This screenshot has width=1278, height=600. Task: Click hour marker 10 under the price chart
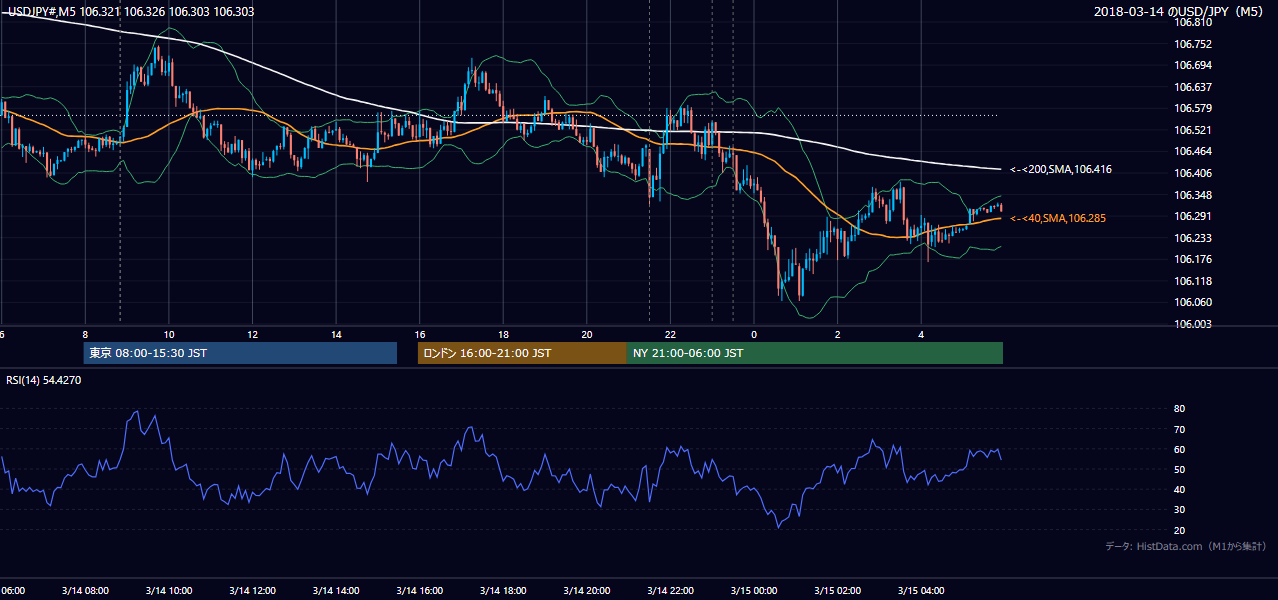tap(169, 335)
